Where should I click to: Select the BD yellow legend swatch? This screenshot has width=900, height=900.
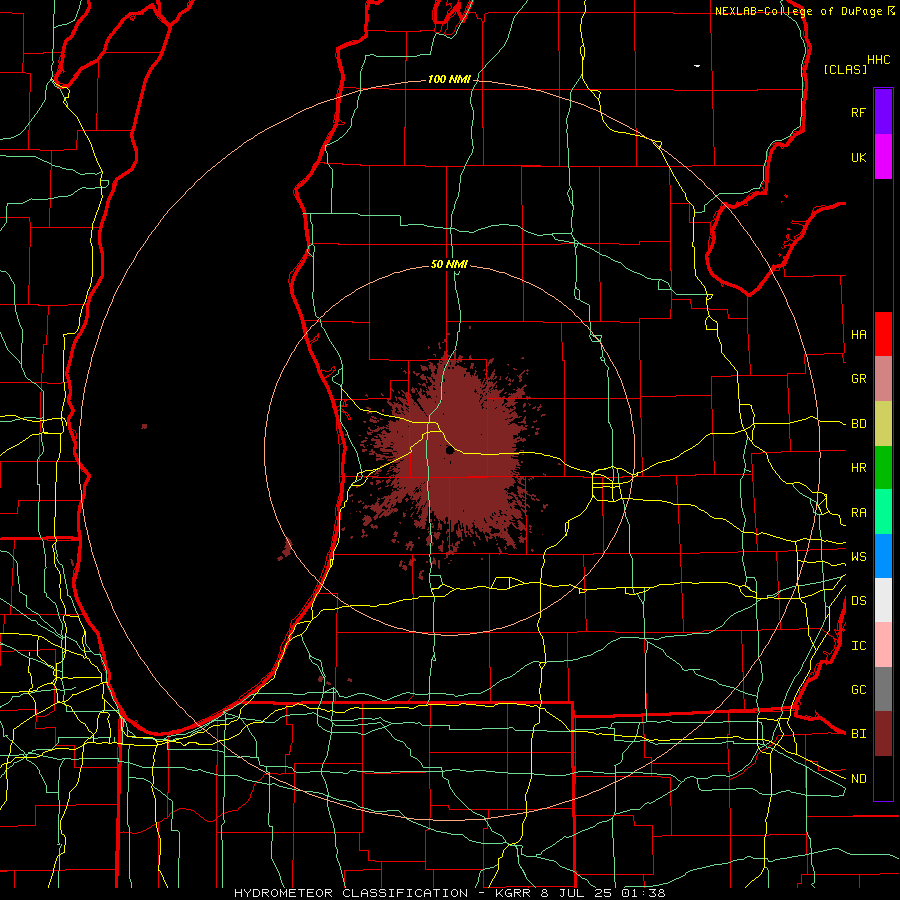[x=883, y=424]
